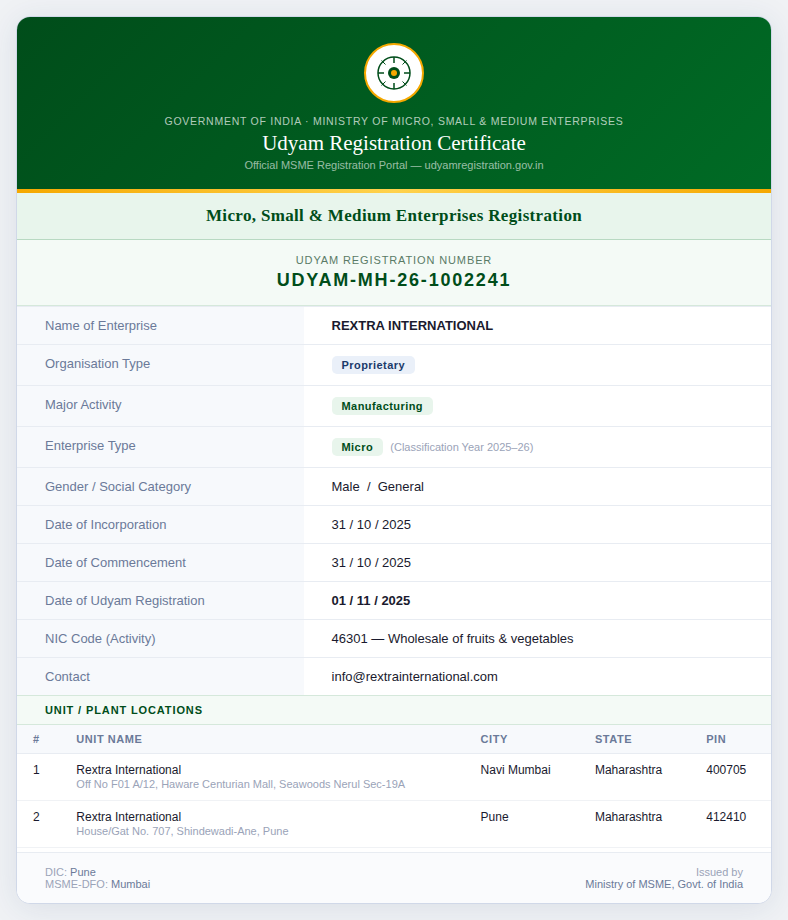Click Maharashtra in the Navi Mumbai row
The height and width of the screenshot is (920, 788).
coord(628,770)
